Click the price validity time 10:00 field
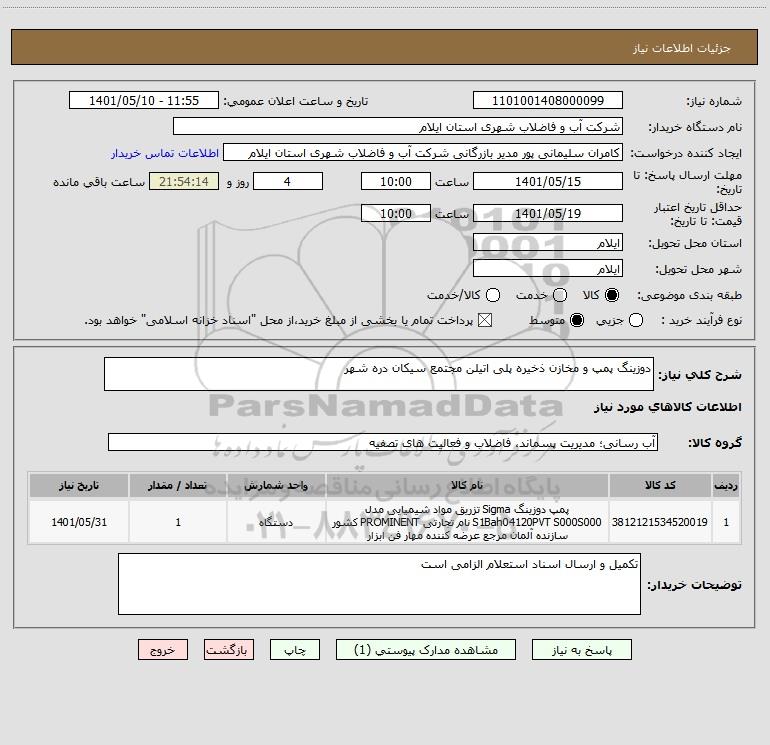The image size is (770, 745). [x=396, y=213]
